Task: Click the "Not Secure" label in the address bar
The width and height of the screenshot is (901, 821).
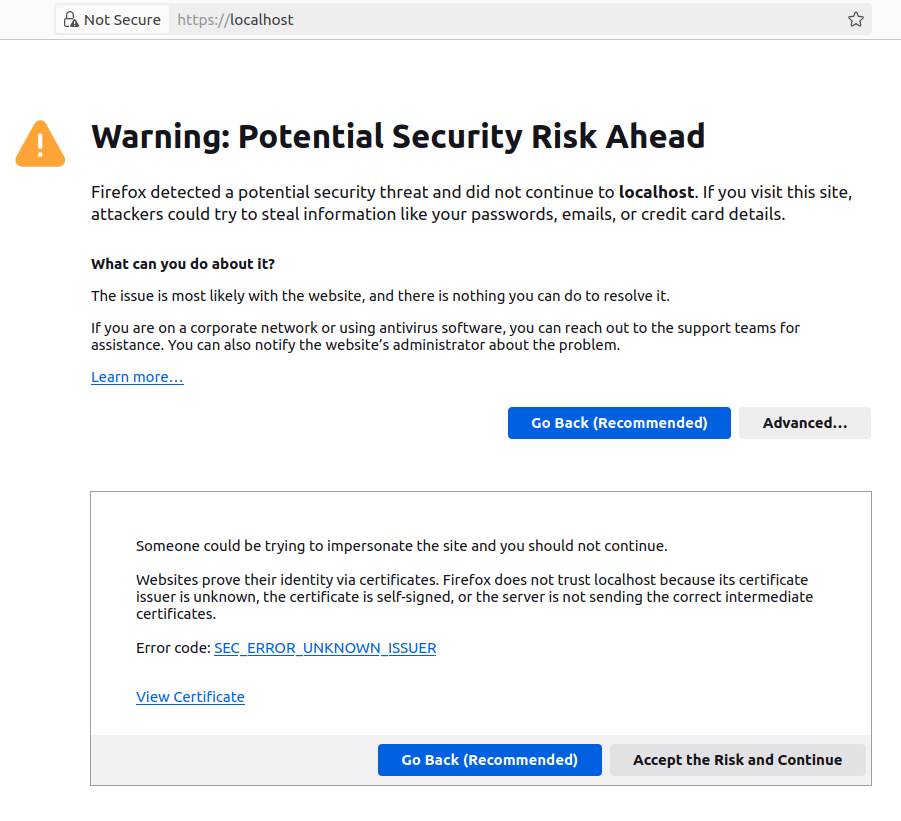Action: (x=122, y=20)
